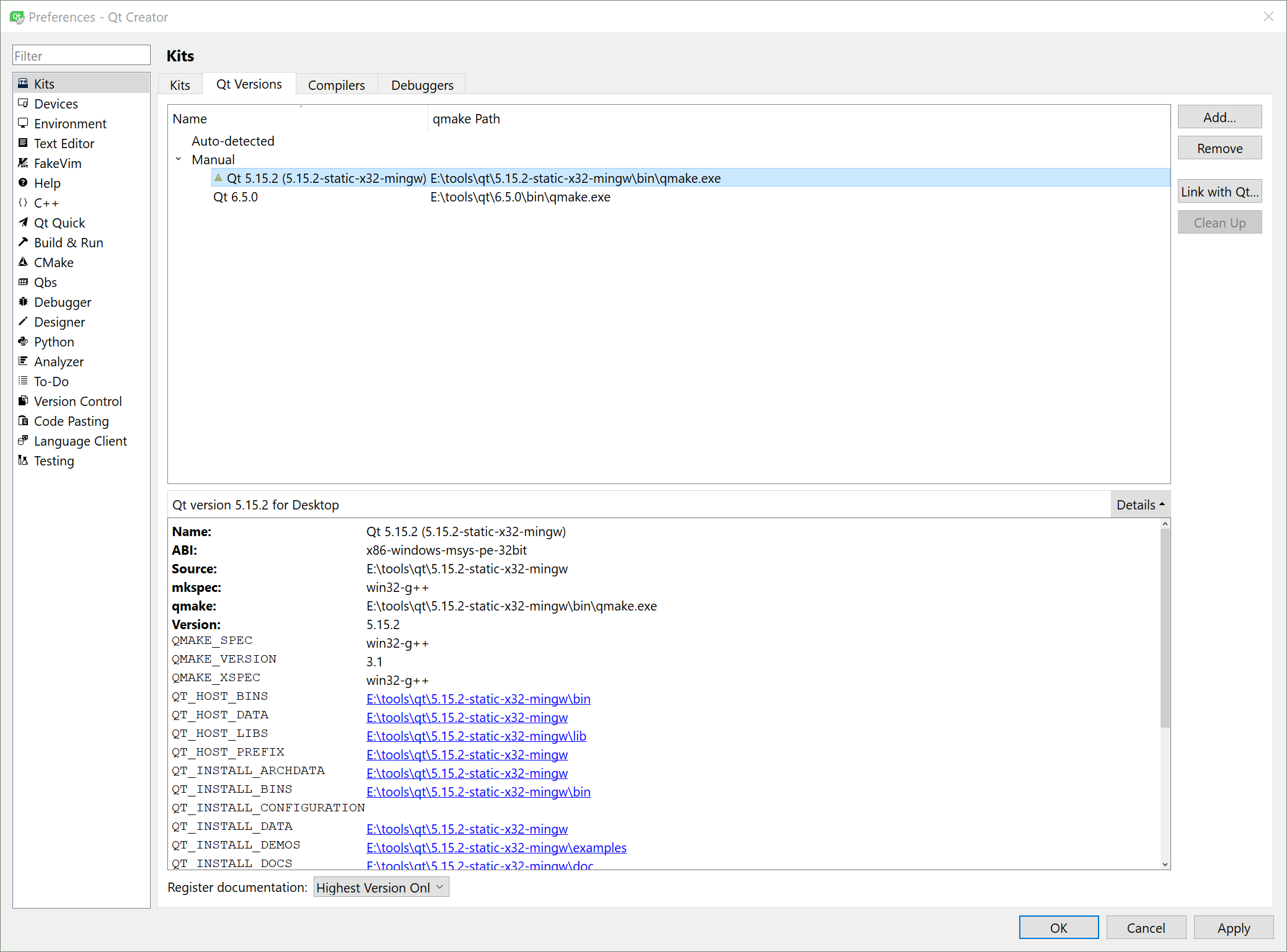
Task: Open the Register documentation dropdown
Action: 381,887
